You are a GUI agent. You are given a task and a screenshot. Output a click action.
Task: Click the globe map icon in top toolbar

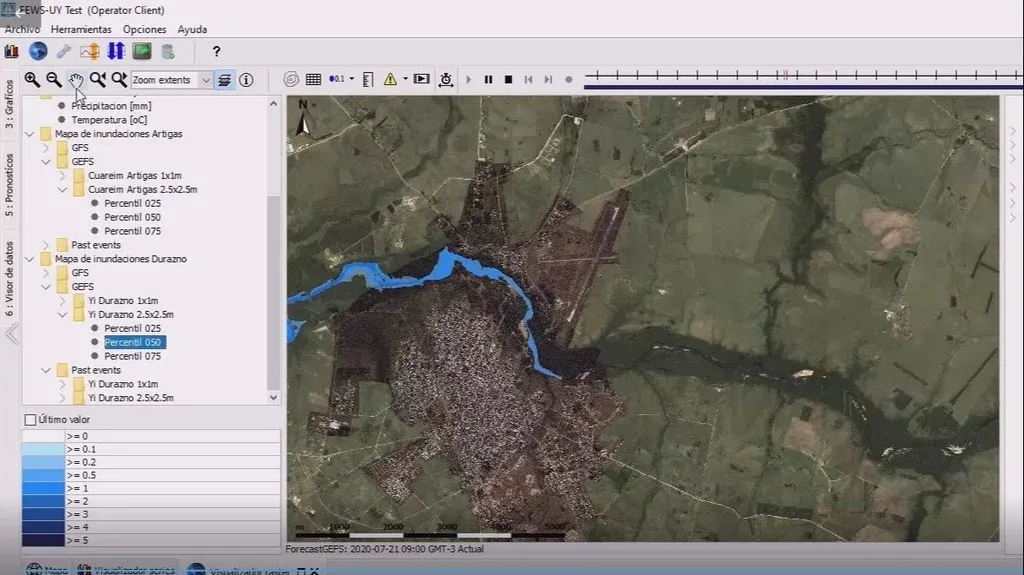[x=38, y=51]
